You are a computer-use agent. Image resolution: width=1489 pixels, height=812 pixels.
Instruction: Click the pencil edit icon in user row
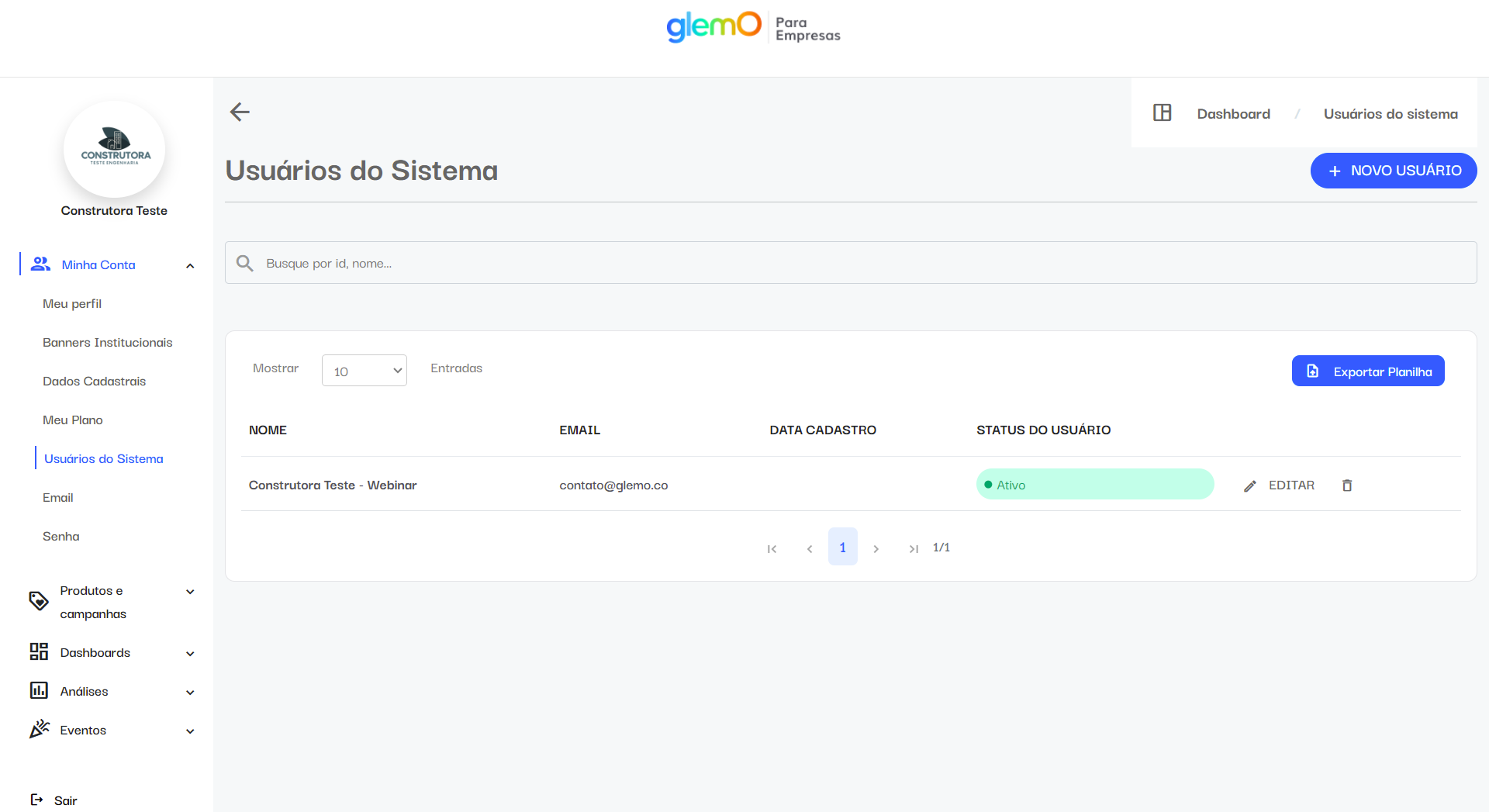click(1250, 486)
